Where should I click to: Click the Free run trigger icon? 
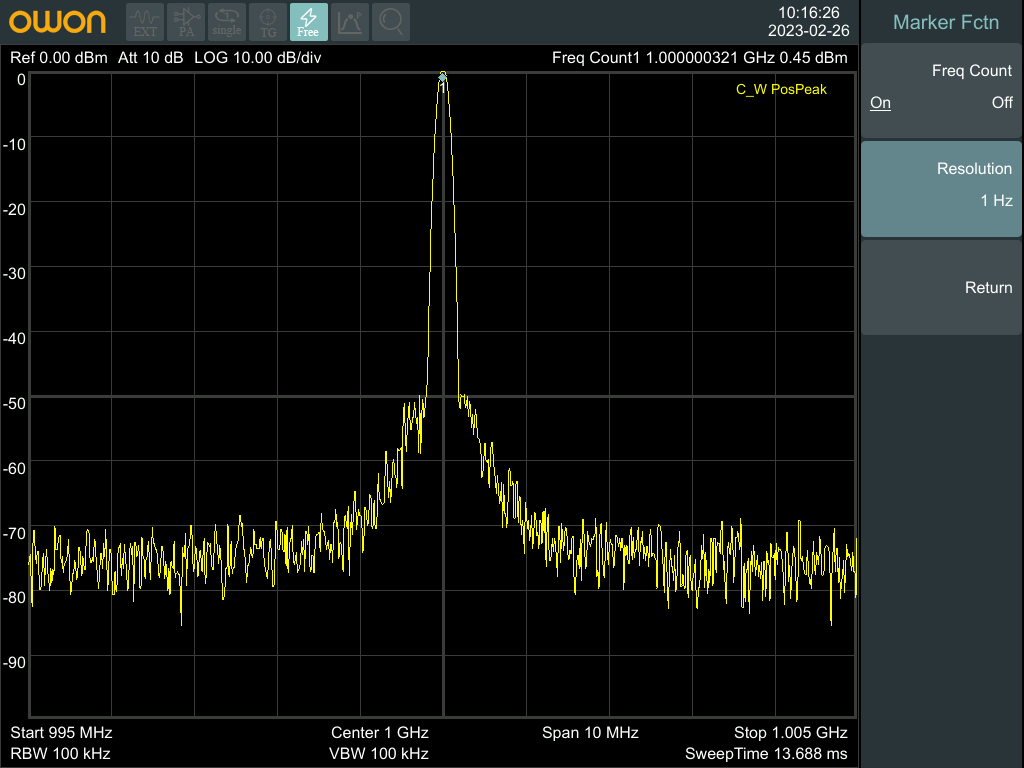[309, 22]
